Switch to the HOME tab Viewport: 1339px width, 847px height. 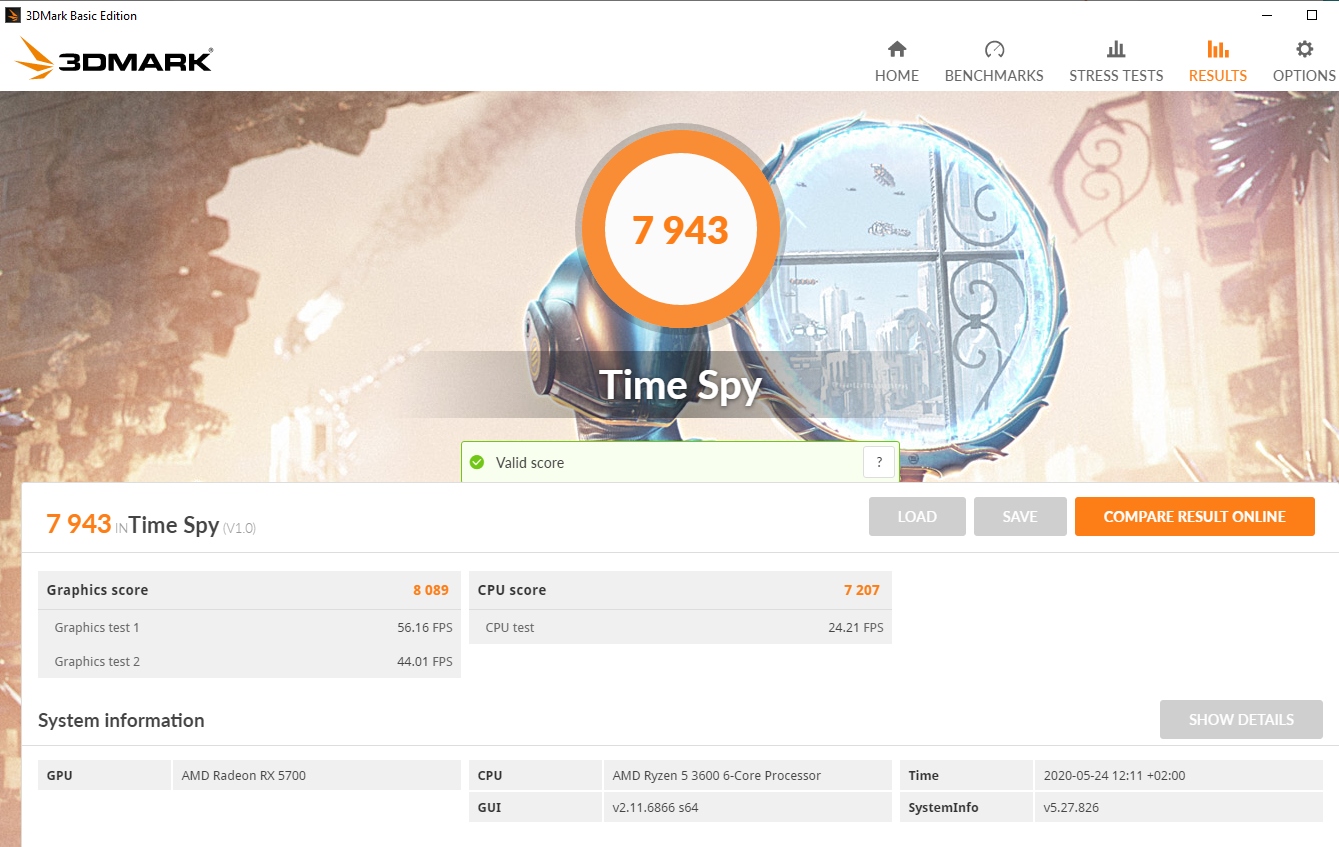(896, 75)
